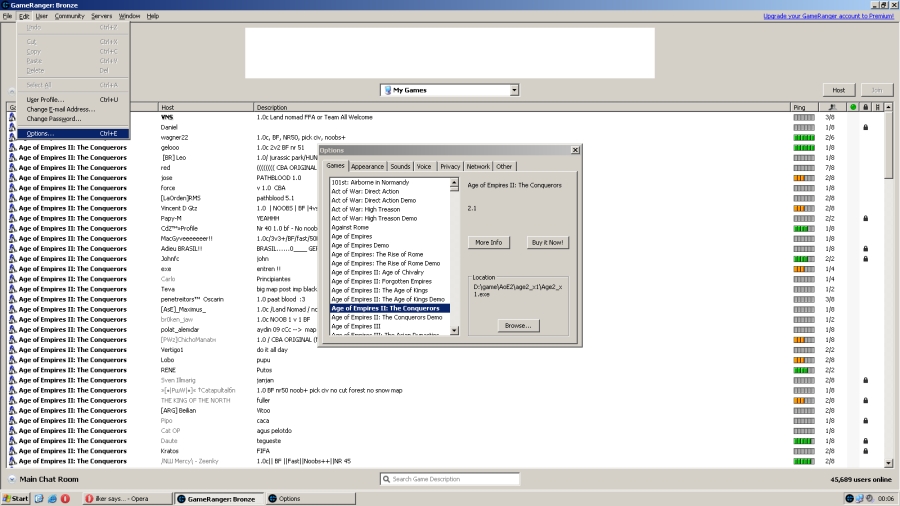
Task: Select Age of Empires II: The Conquerors Demo
Action: 390,317
